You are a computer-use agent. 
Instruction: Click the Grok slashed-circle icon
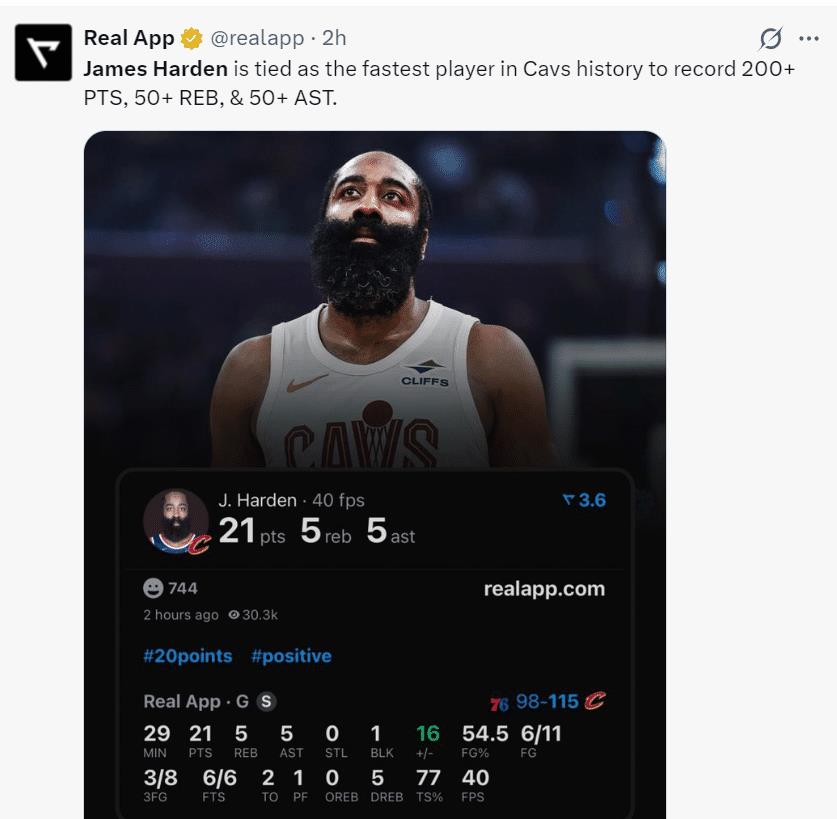click(770, 39)
